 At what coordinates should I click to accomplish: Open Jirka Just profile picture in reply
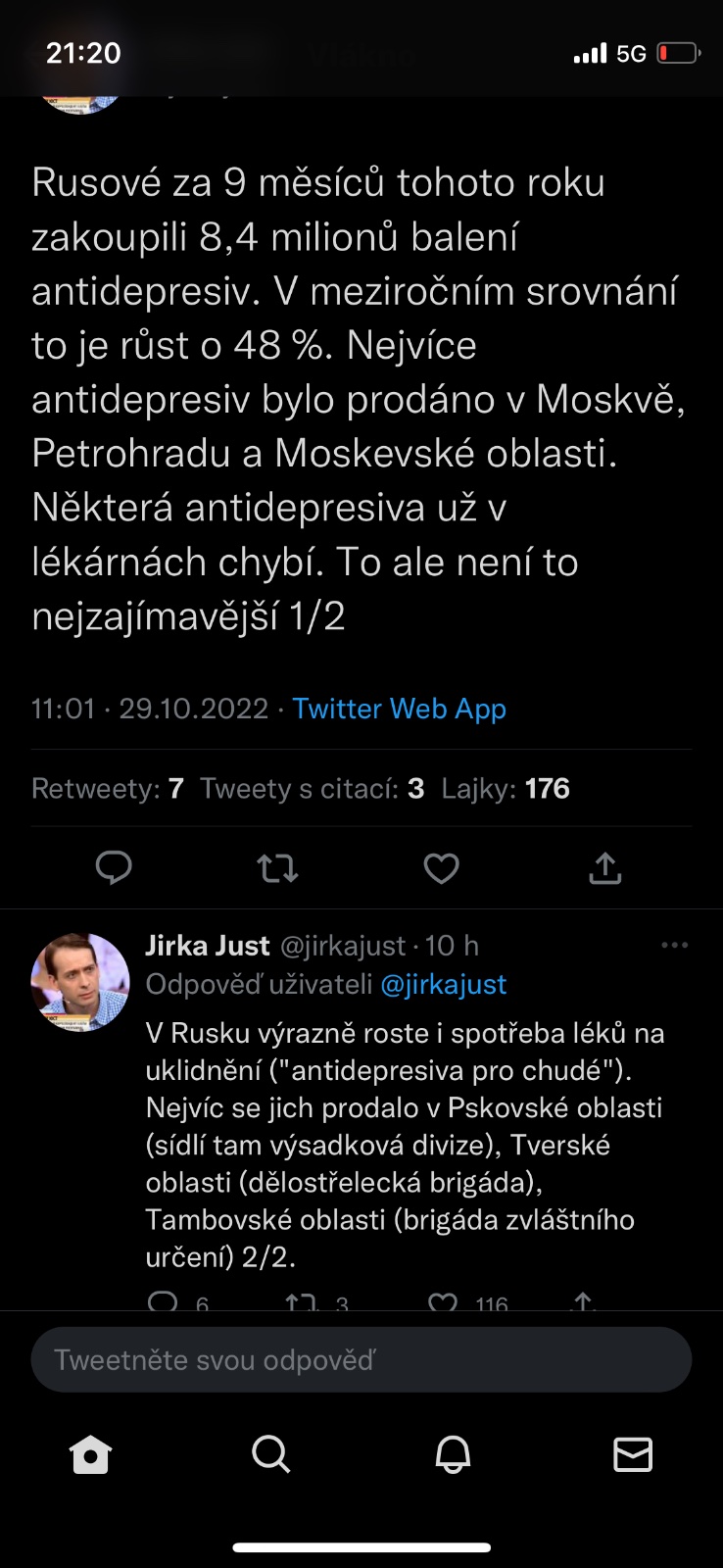(x=80, y=982)
